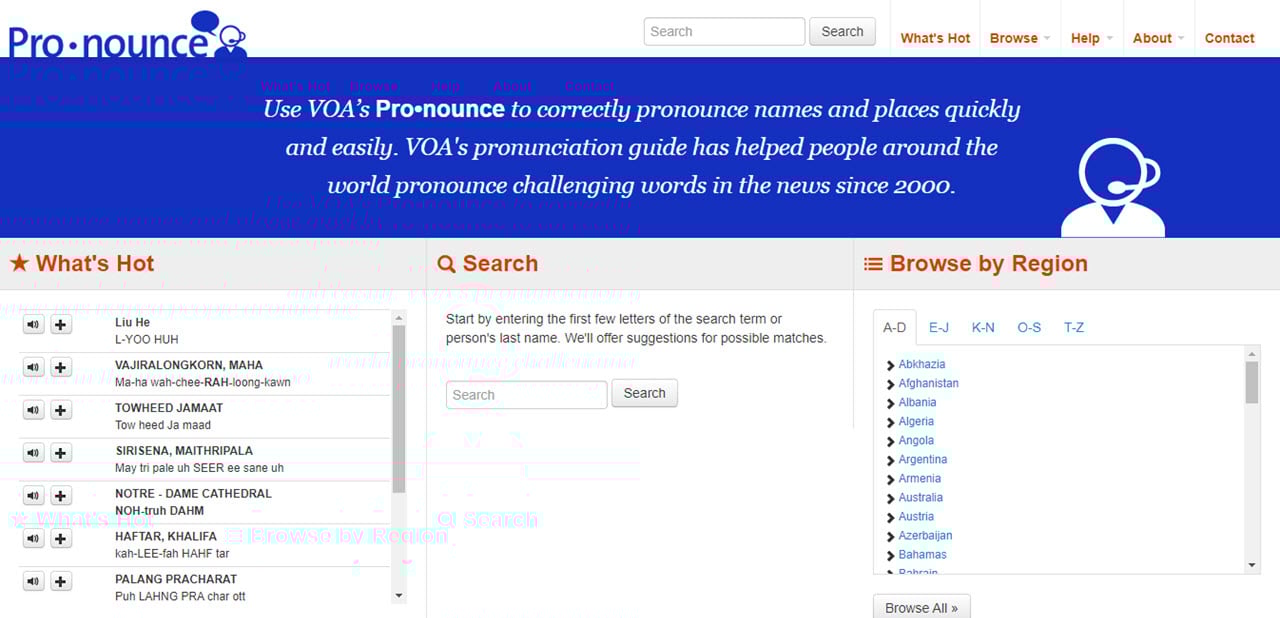Screen dimensions: 1280x618
Task: Play audio for PALANG PRACHARAT
Action: [34, 581]
